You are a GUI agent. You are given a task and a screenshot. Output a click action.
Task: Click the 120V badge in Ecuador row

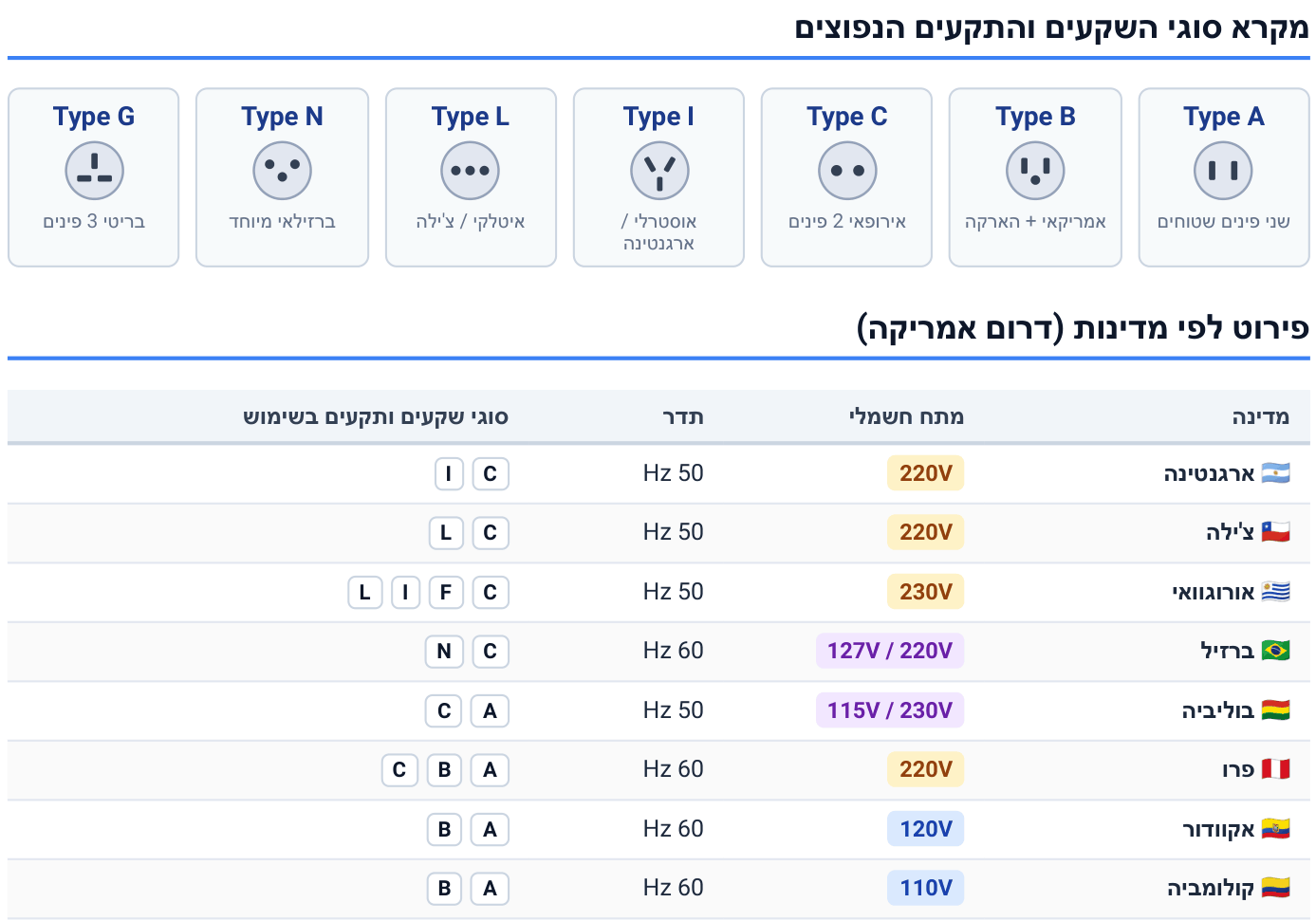[x=925, y=829]
